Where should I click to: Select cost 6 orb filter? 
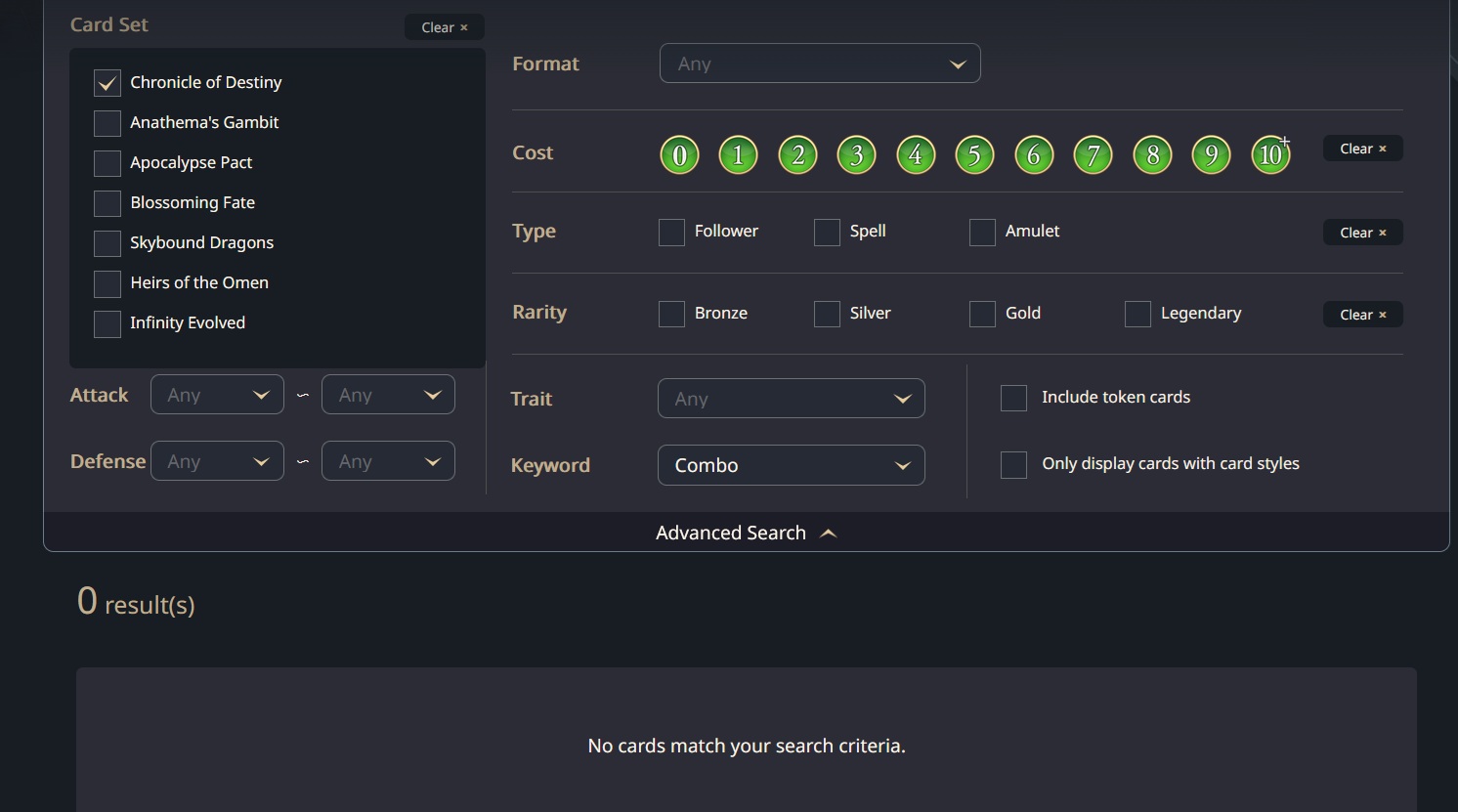point(1034,154)
